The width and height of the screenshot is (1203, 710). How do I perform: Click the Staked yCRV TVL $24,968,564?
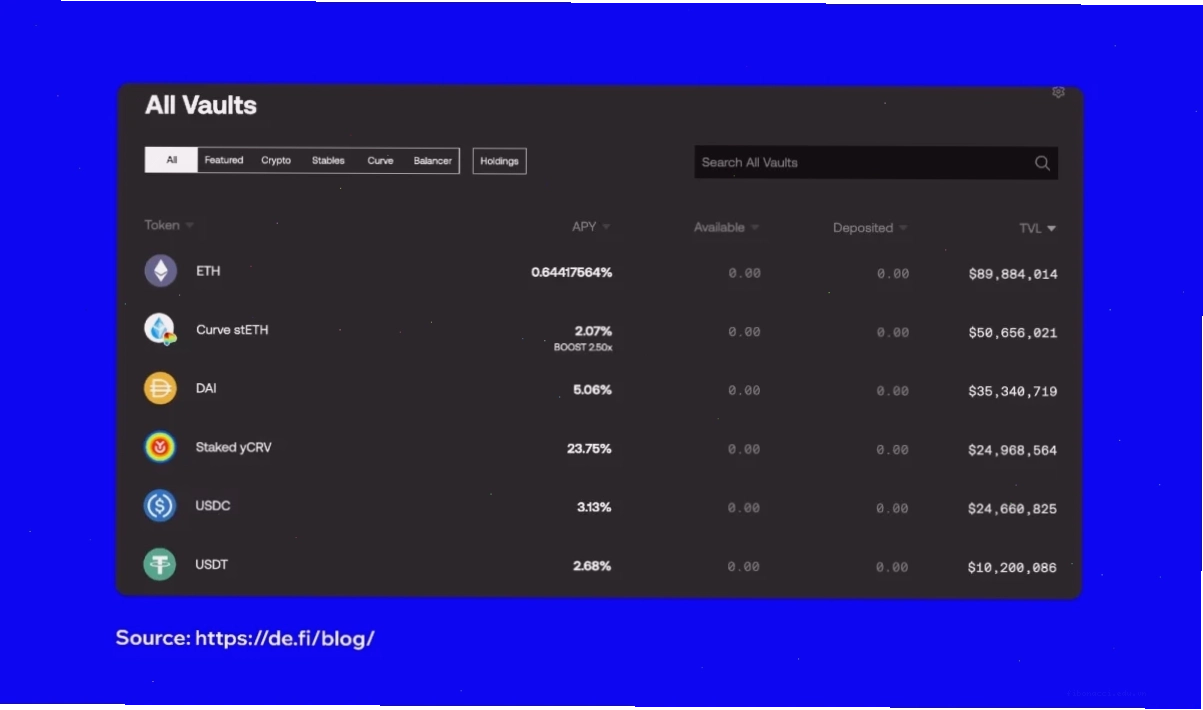point(1013,450)
